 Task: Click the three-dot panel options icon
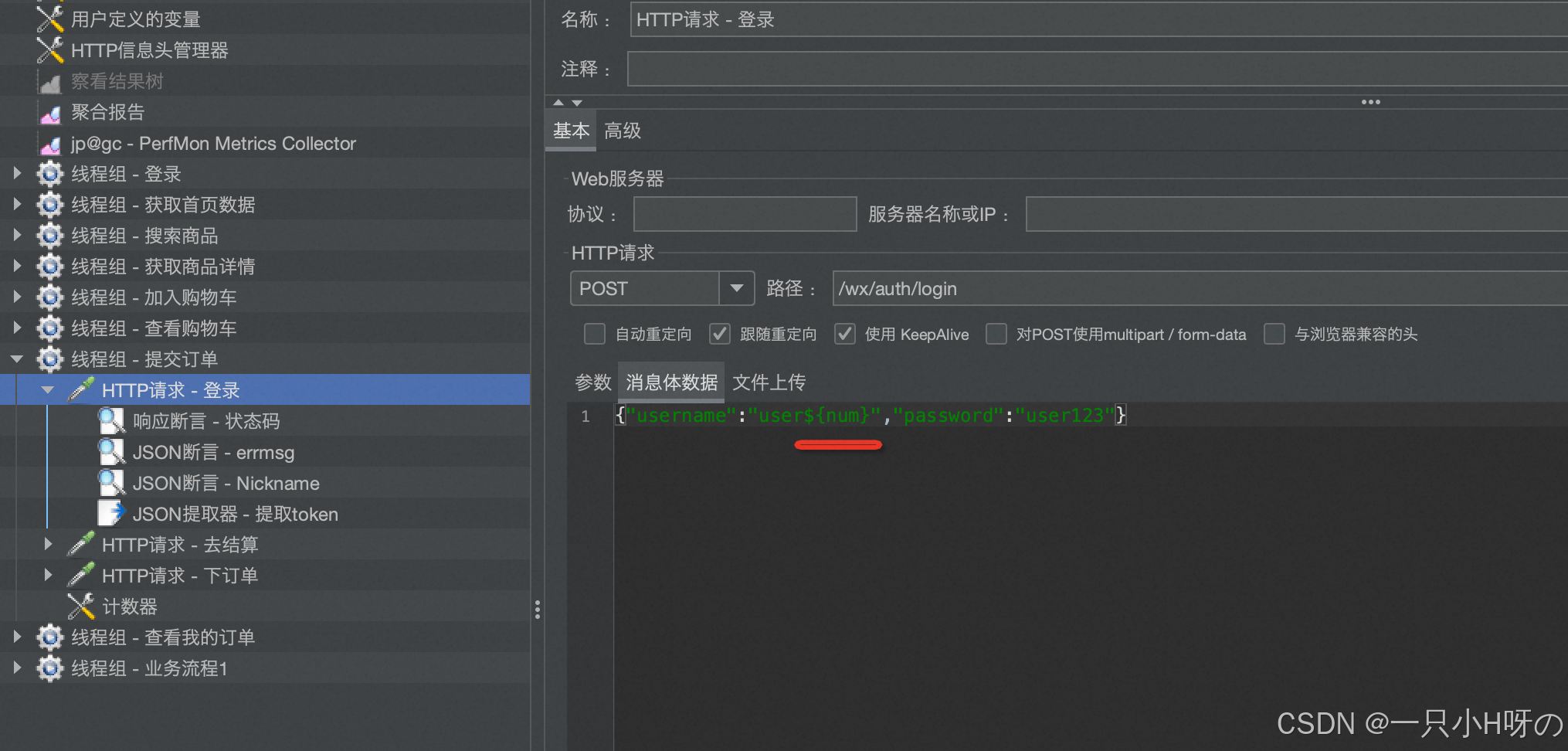pyautogui.click(x=1371, y=102)
